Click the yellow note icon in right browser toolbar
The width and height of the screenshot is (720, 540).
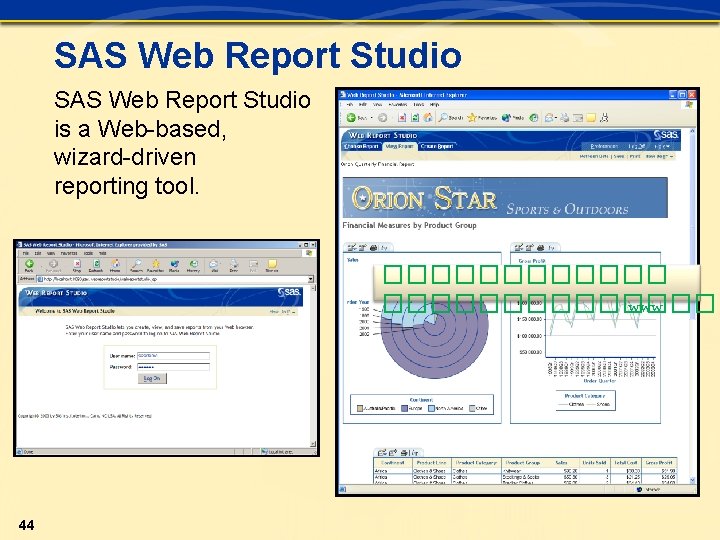[591, 118]
